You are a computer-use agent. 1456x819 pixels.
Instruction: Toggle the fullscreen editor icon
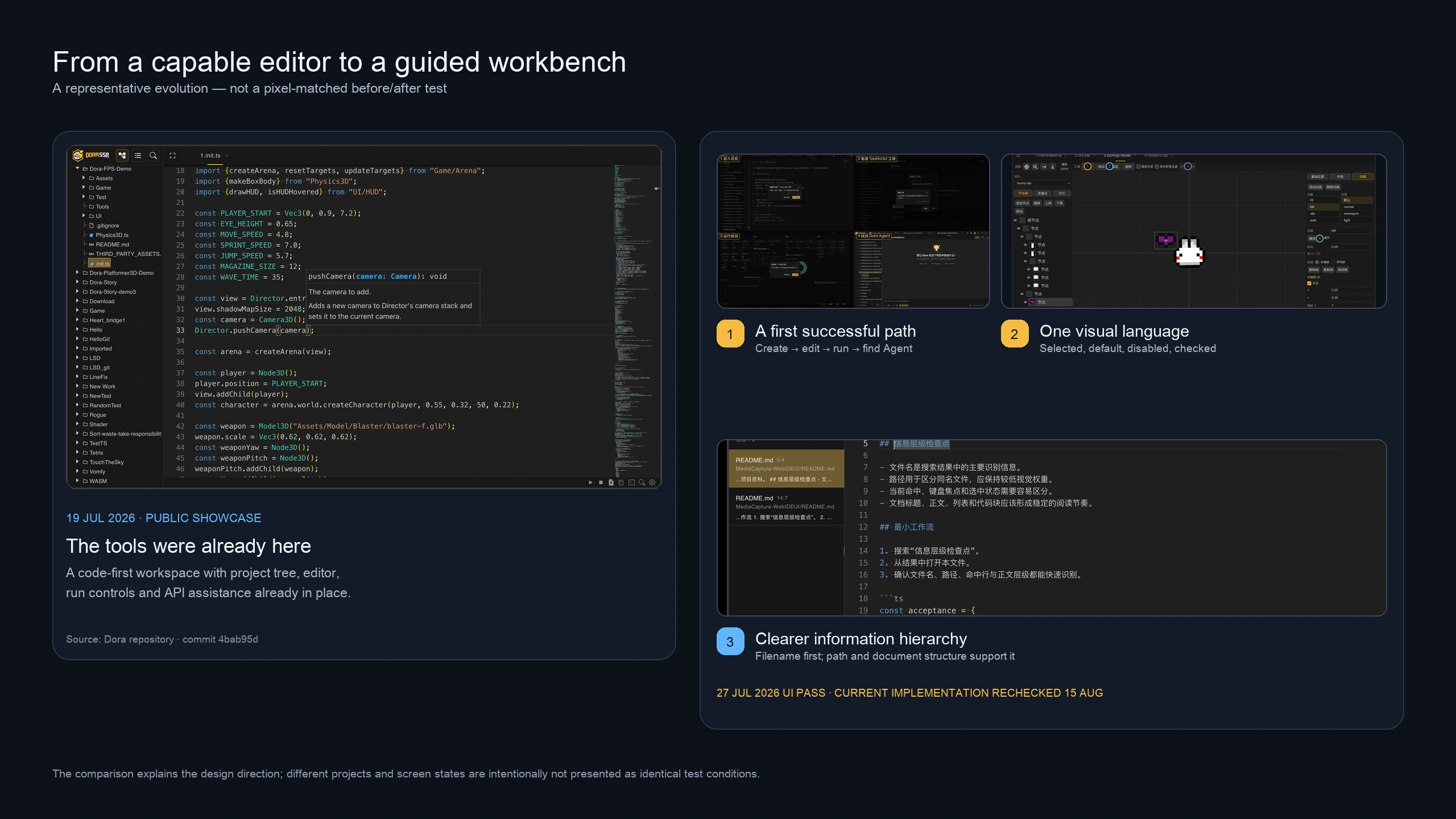click(x=172, y=155)
